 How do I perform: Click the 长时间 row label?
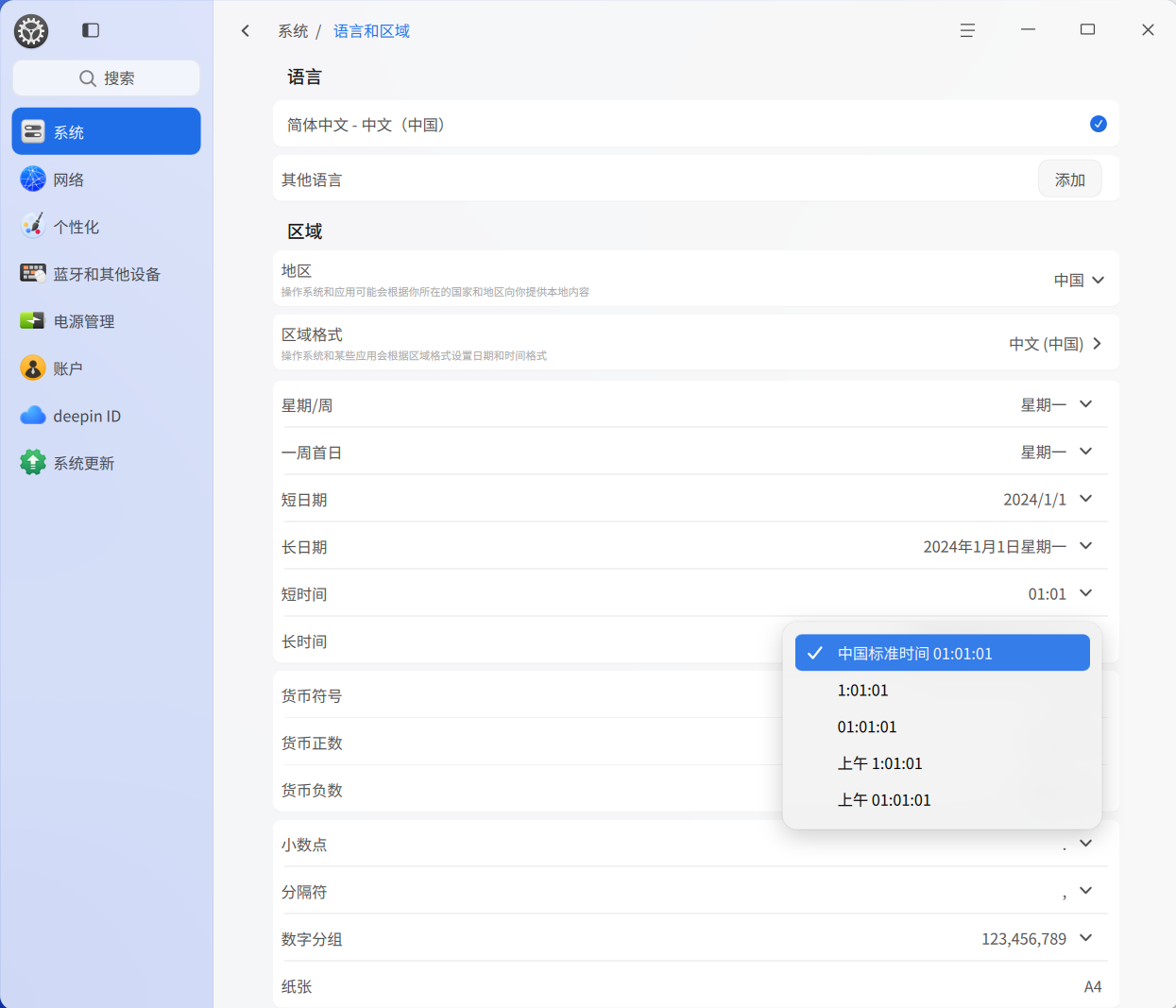pyautogui.click(x=304, y=642)
